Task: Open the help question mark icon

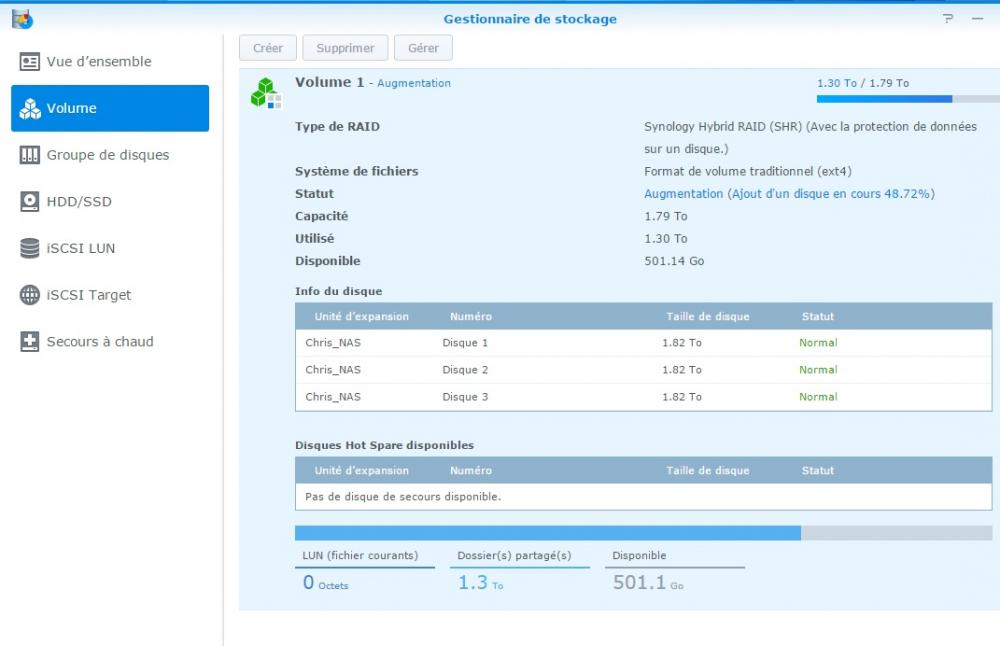Action: (948, 19)
